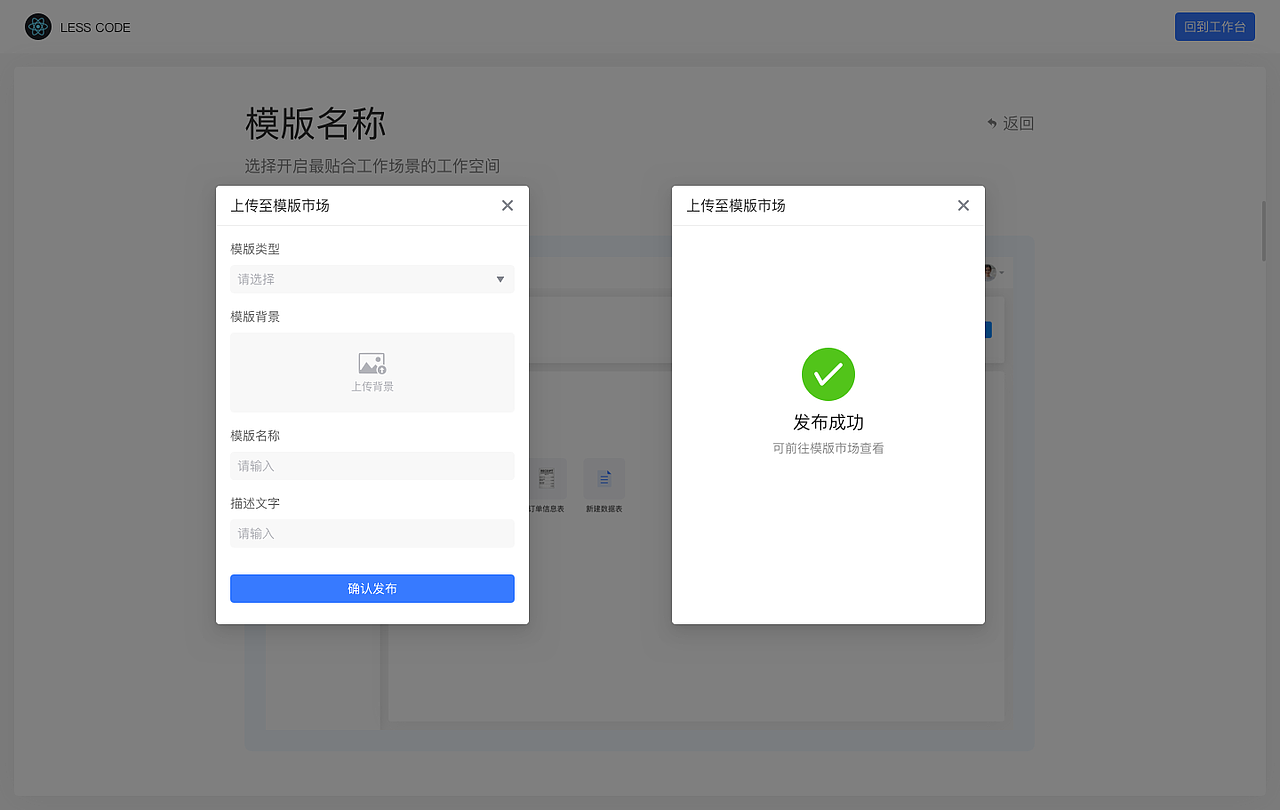Click the 模版名称 input field
This screenshot has height=810, width=1280.
372,465
